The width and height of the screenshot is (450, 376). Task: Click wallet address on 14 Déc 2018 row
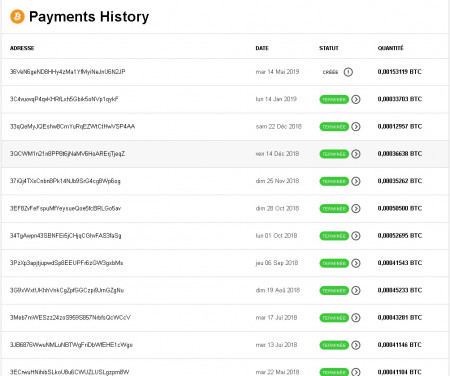67,154
